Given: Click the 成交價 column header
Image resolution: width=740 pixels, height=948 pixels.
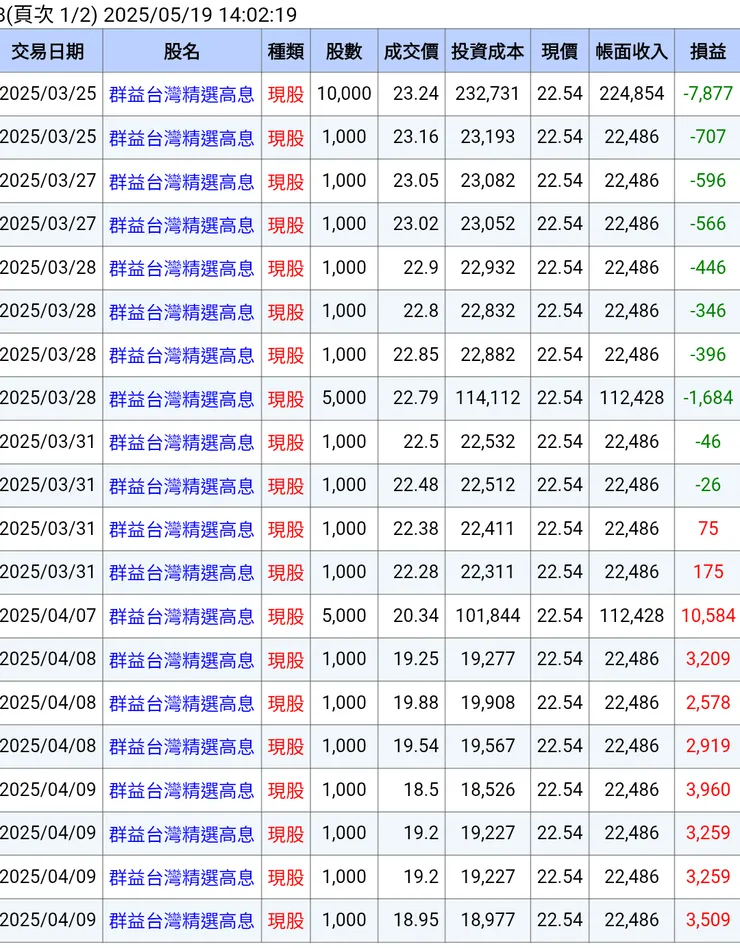Looking at the screenshot, I should [411, 51].
